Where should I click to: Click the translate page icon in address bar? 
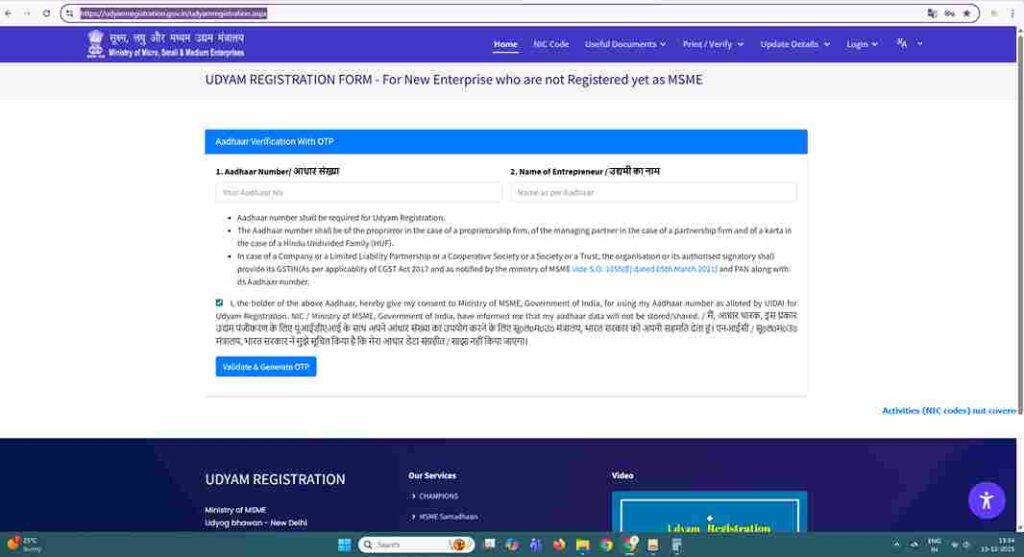[x=932, y=13]
